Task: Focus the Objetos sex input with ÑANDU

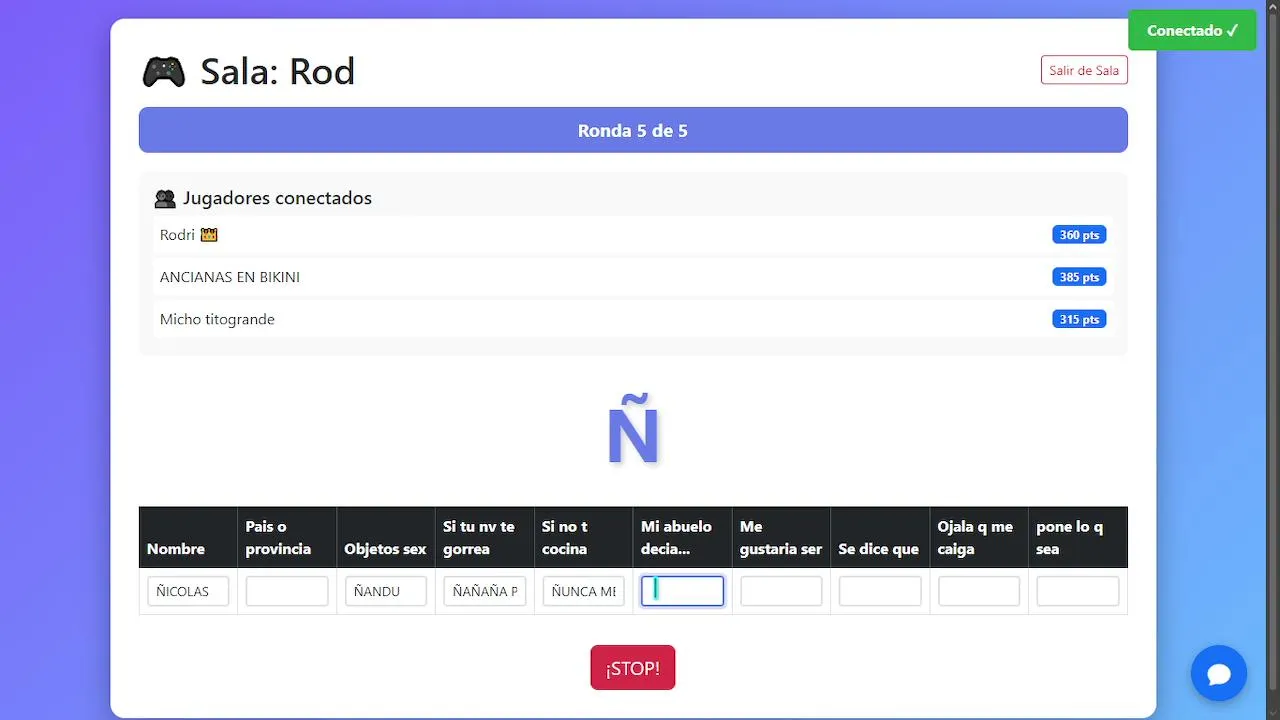Action: (x=386, y=591)
